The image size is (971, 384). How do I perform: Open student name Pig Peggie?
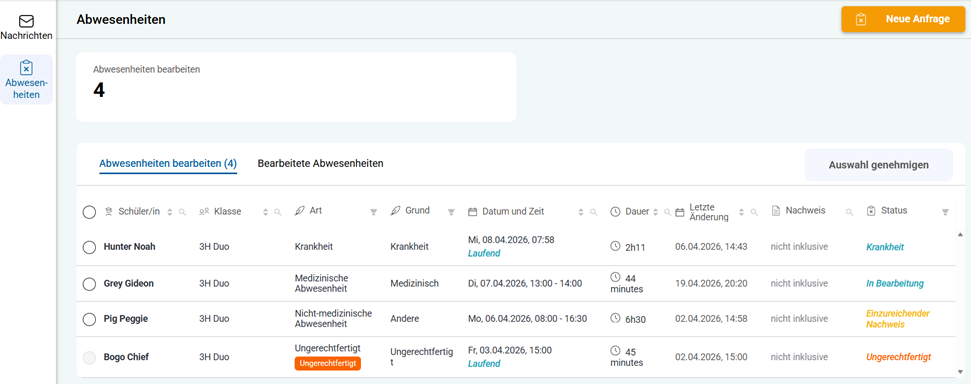[x=126, y=318]
